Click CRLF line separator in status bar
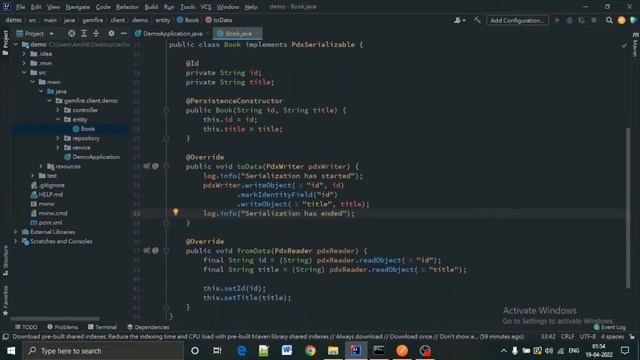Image resolution: width=640 pixels, height=360 pixels. click(567, 337)
